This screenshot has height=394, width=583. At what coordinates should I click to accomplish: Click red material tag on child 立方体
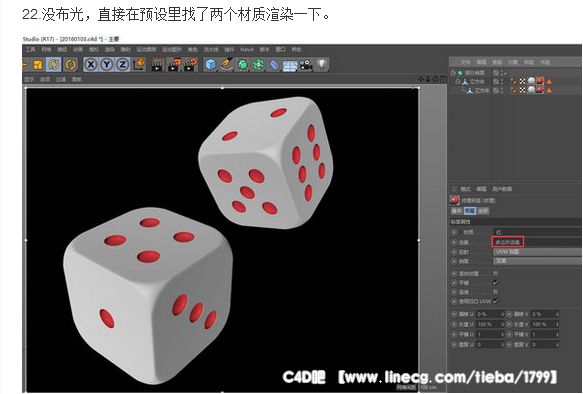coord(540,90)
